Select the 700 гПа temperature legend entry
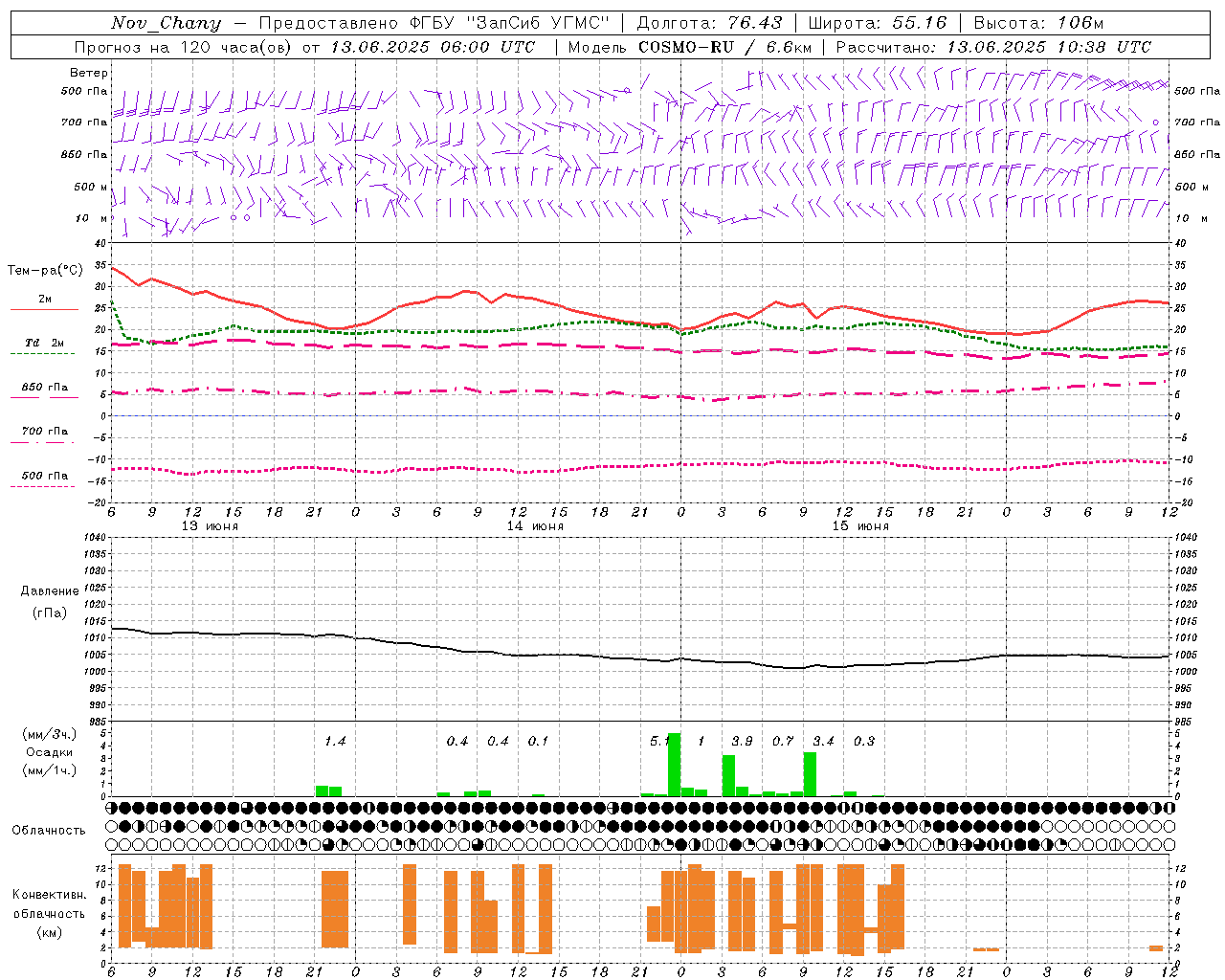The width and height of the screenshot is (1225, 980). click(44, 434)
